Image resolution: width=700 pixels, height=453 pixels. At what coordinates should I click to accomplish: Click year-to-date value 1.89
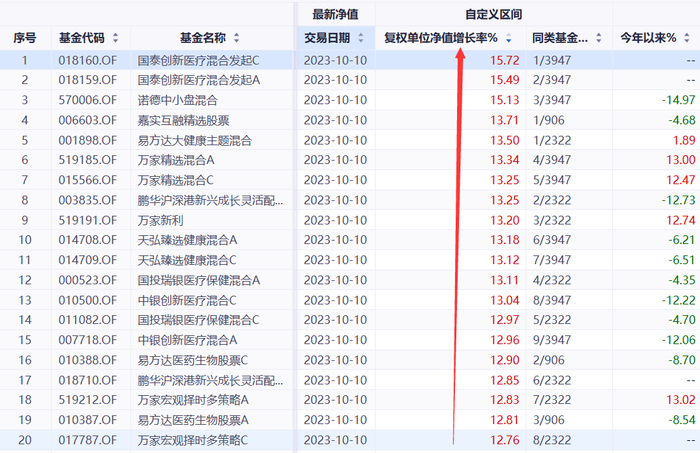pos(684,140)
